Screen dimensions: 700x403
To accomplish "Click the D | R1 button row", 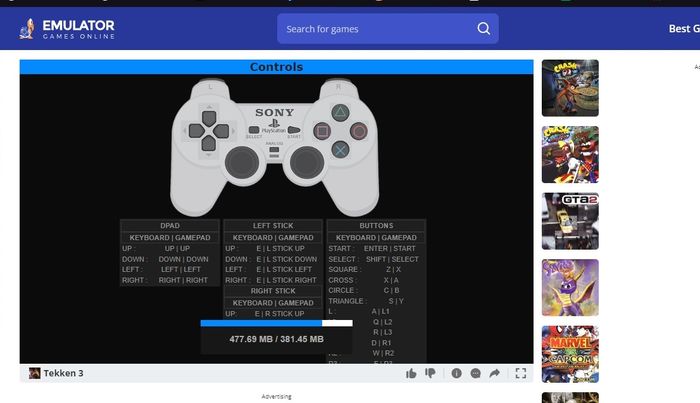I will (x=376, y=343).
